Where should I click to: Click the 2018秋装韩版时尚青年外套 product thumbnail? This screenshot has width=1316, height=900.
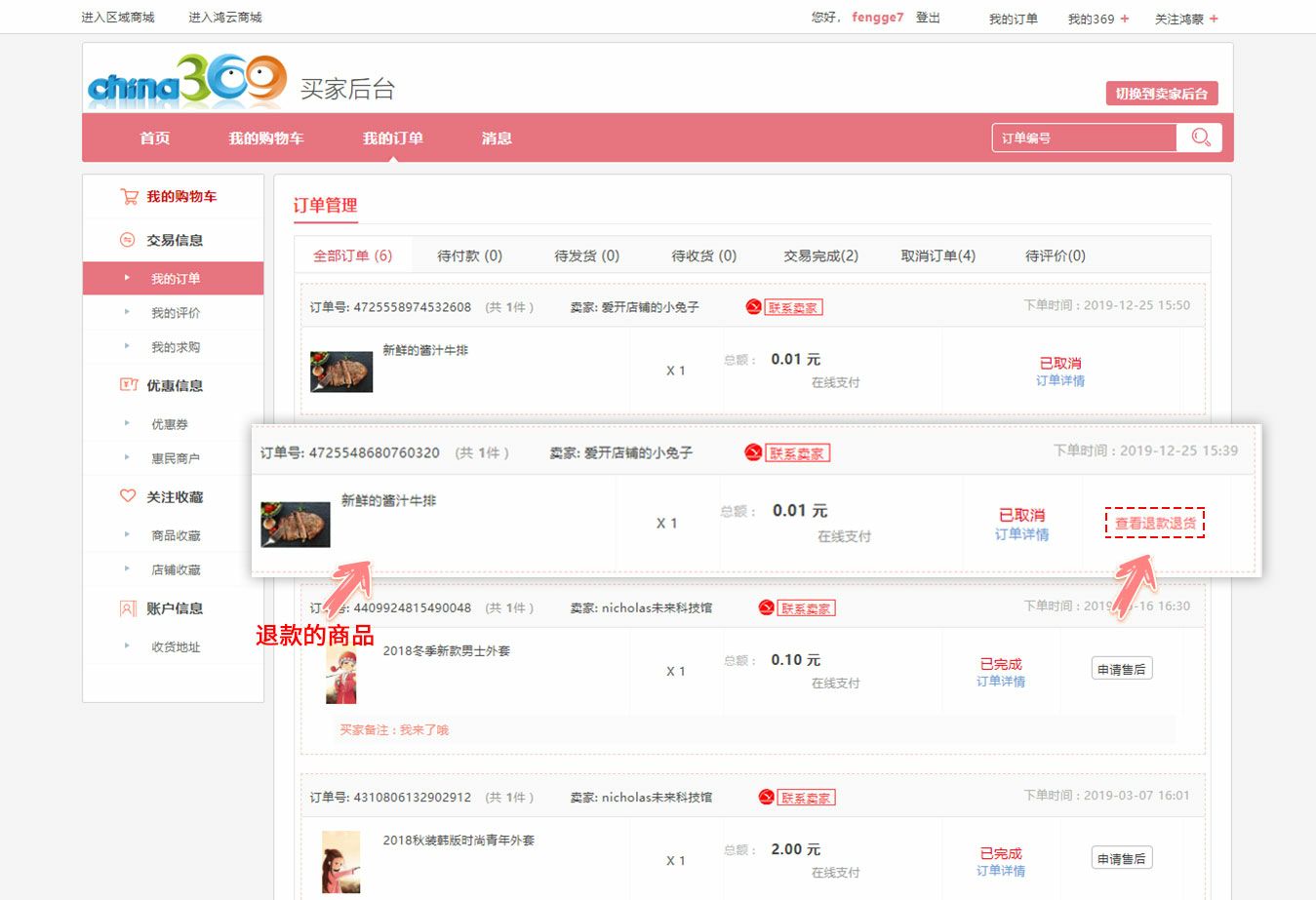(341, 861)
